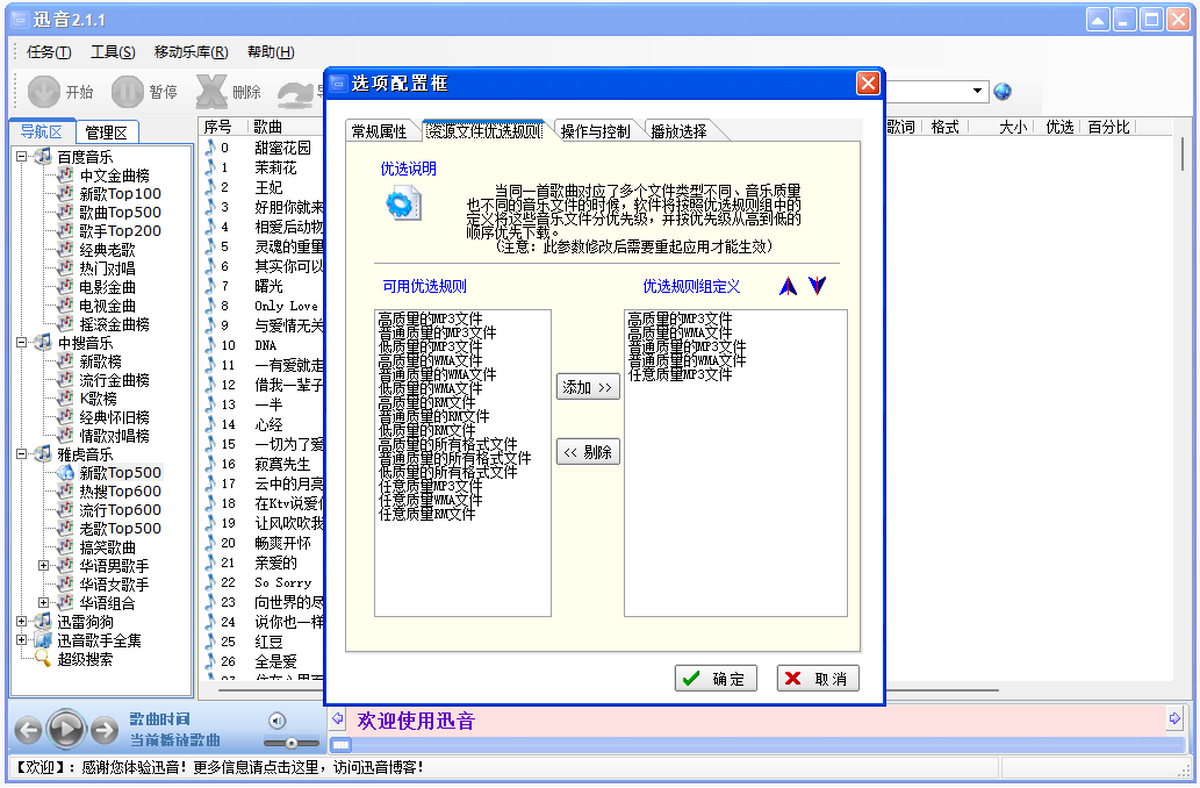Click the 取消 cancel button
This screenshot has height=788, width=1200.
tap(818, 678)
